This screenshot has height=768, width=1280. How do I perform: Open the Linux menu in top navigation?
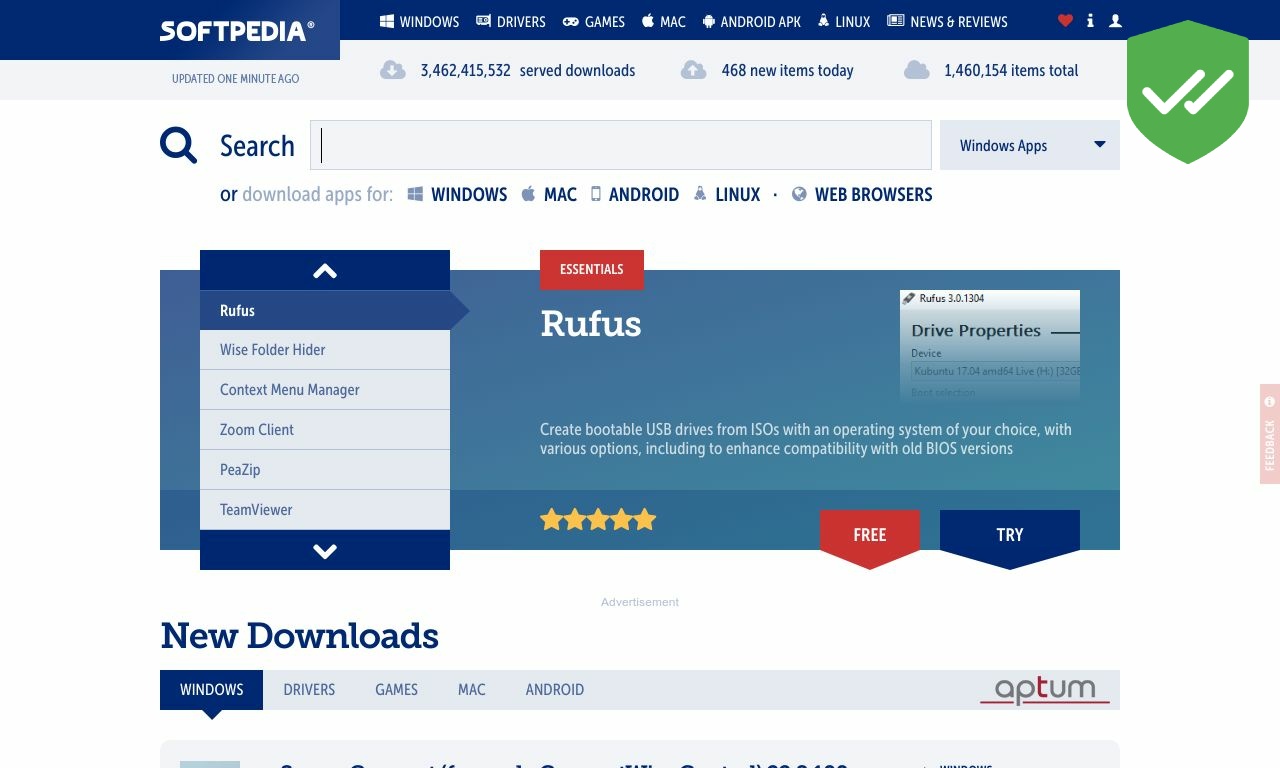(843, 21)
